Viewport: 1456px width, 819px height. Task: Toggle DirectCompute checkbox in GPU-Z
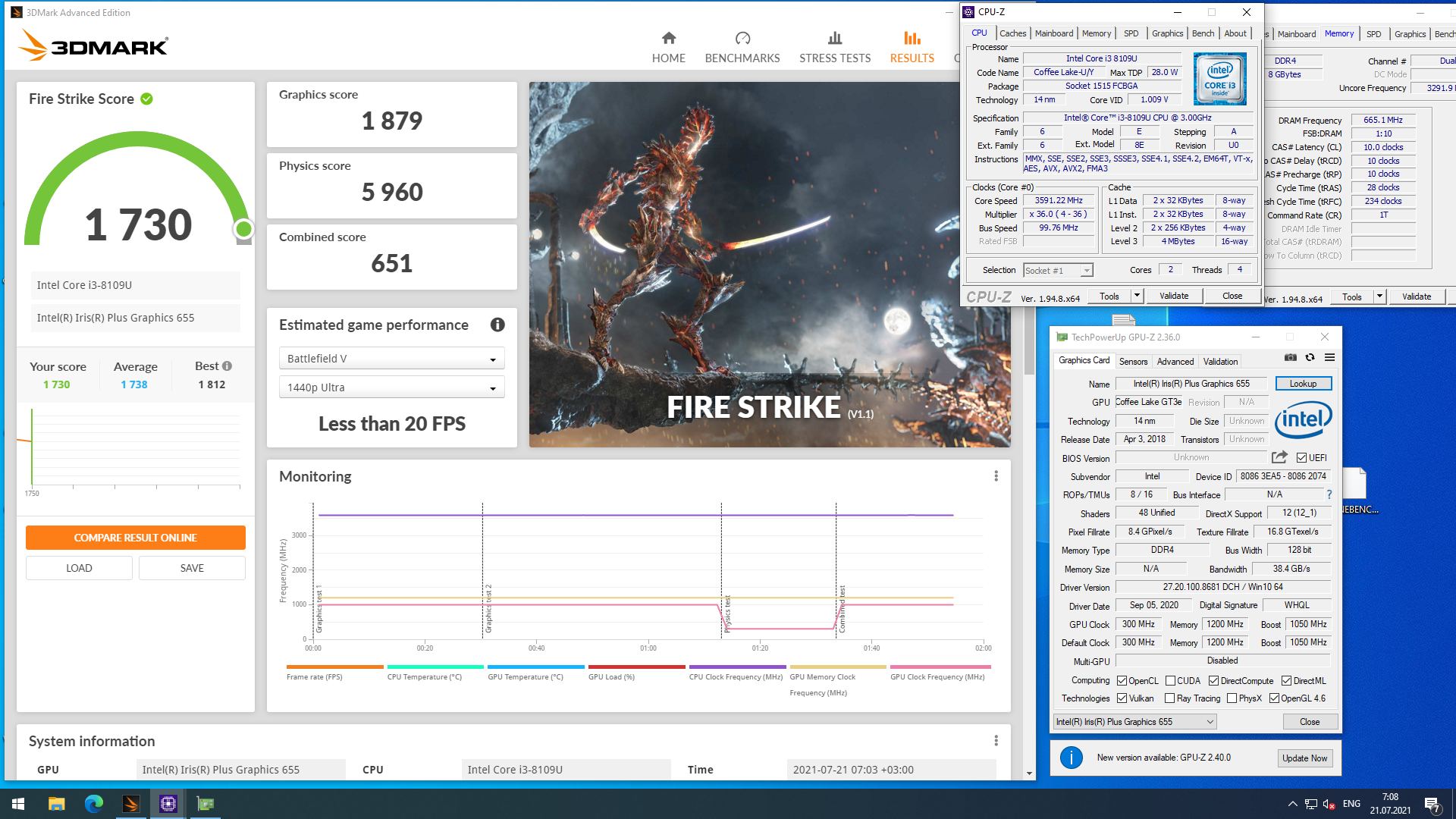point(1213,680)
